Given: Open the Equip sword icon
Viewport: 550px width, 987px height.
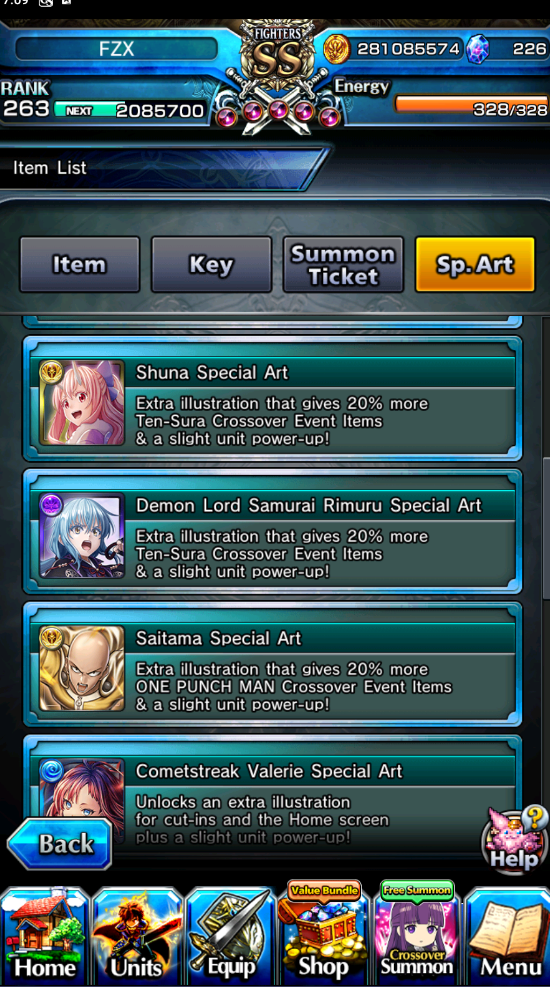Looking at the screenshot, I should (230, 935).
